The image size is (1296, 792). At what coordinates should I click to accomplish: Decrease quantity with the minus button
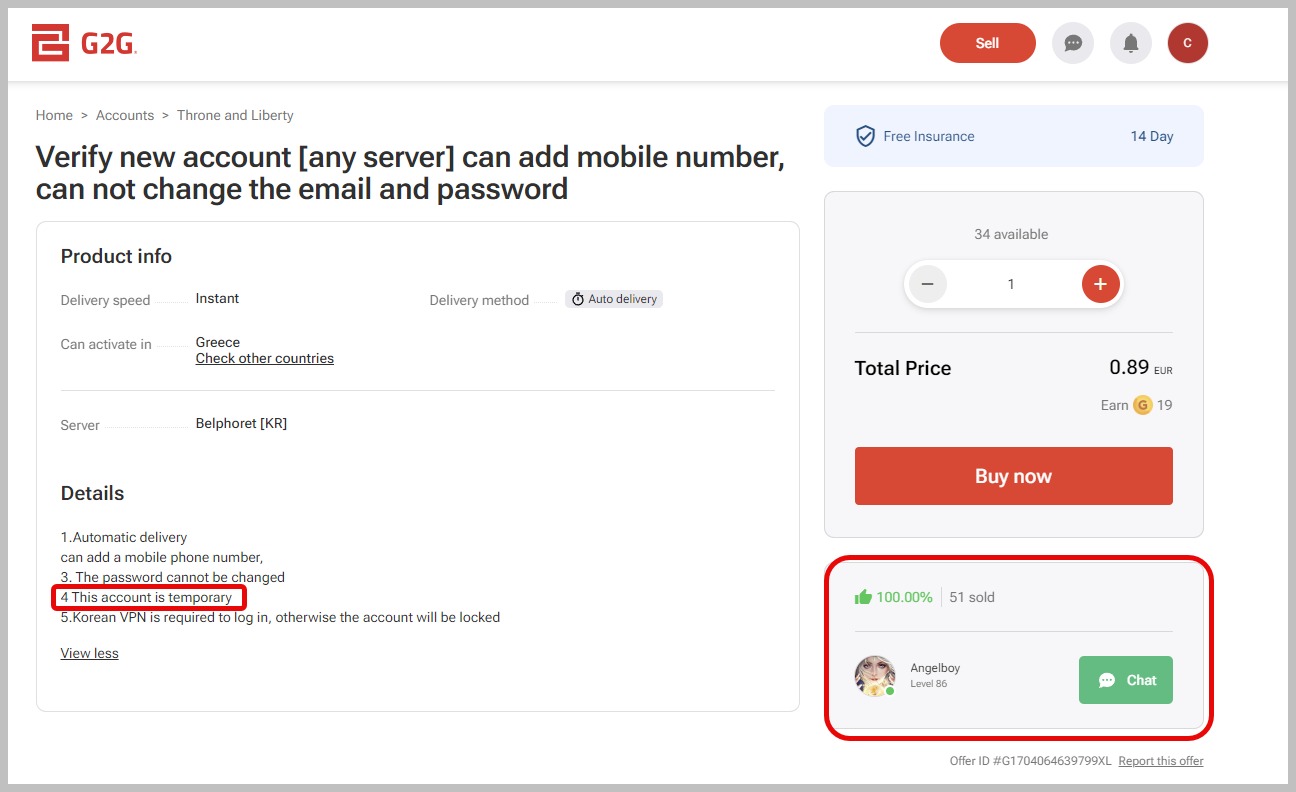pos(928,284)
